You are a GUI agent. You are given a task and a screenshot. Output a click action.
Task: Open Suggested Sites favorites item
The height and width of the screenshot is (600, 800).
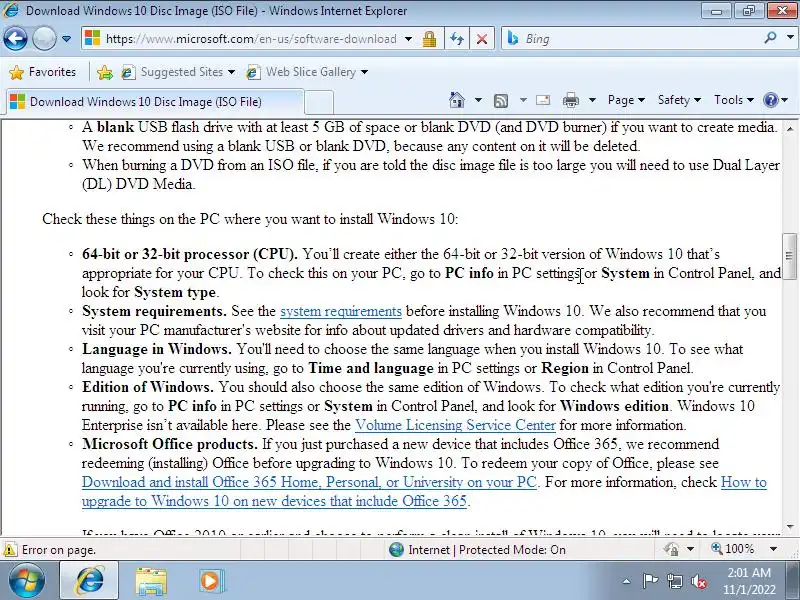pos(178,72)
